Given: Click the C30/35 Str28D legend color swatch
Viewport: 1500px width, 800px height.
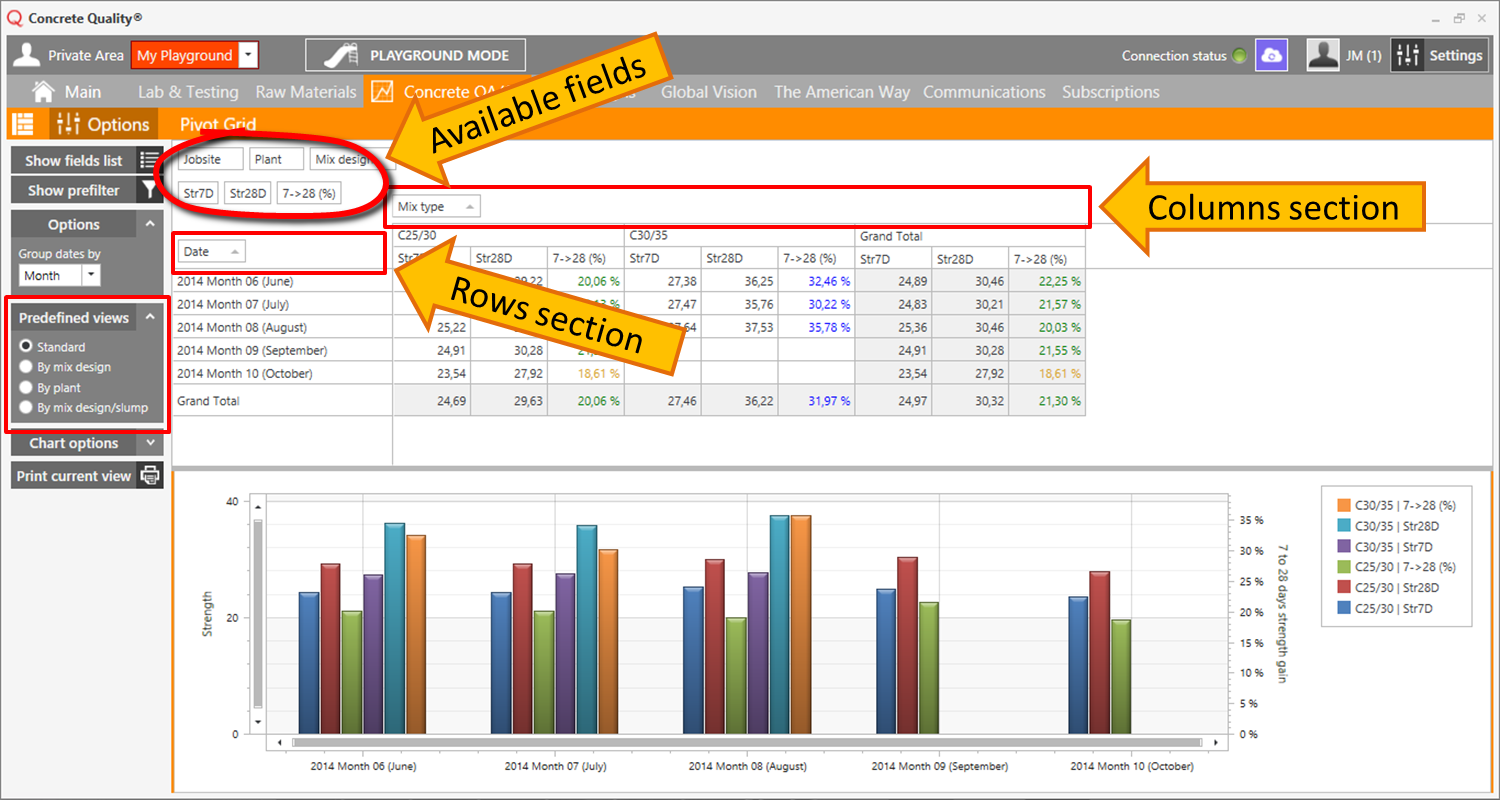Looking at the screenshot, I should pos(1343,526).
